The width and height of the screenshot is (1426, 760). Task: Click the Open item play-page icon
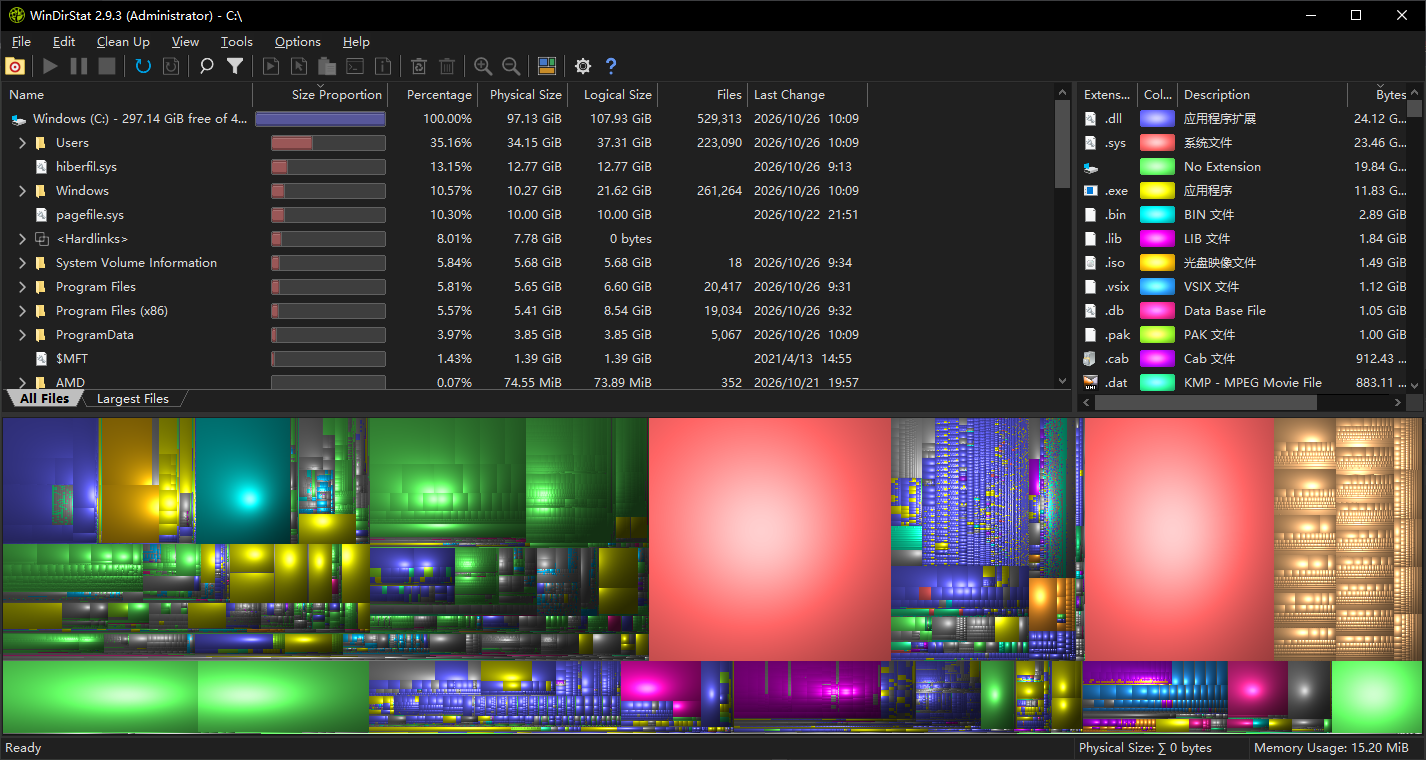pos(271,66)
